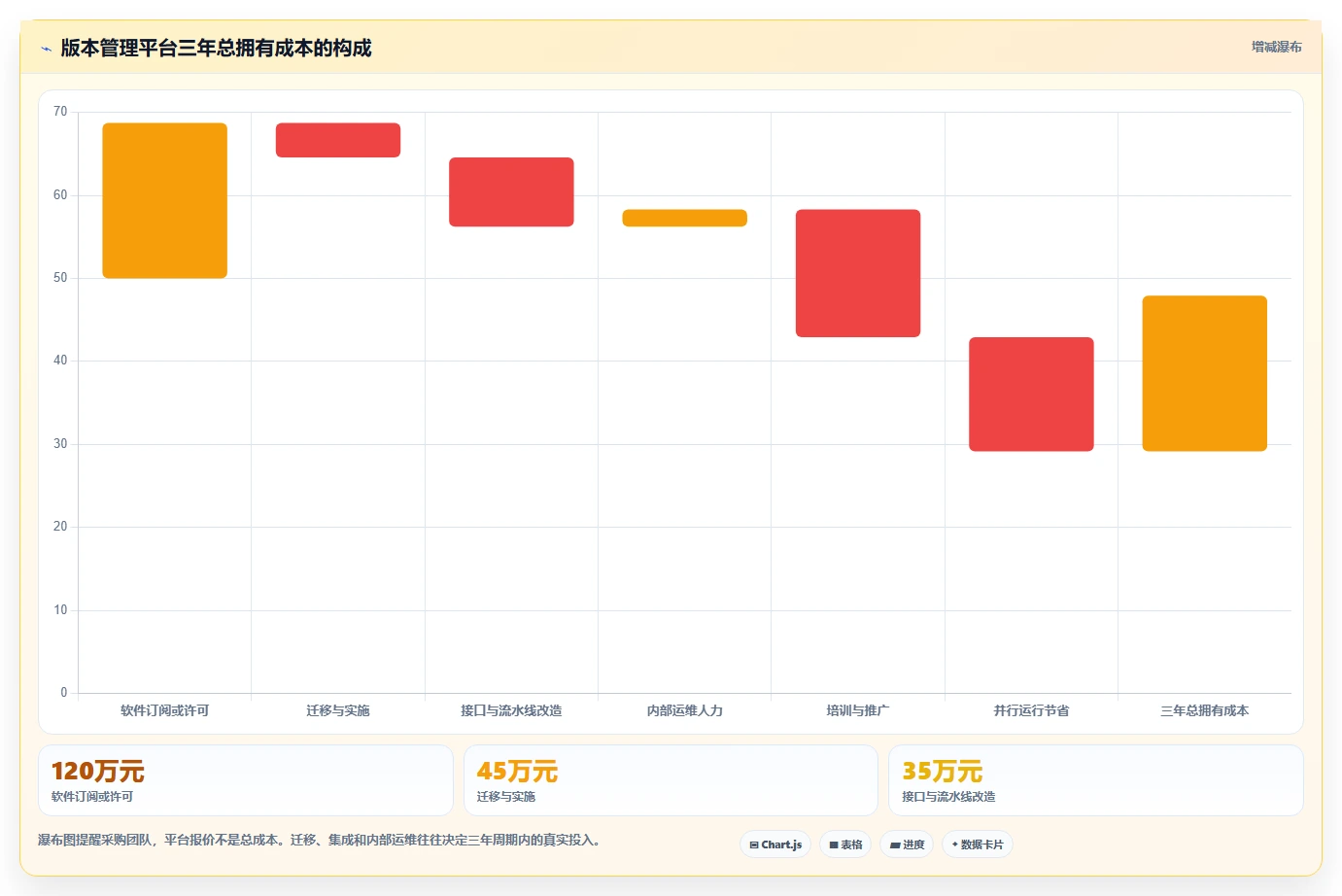This screenshot has width=1342, height=896.
Task: Click the y-axis value 10
Action: pos(60,610)
